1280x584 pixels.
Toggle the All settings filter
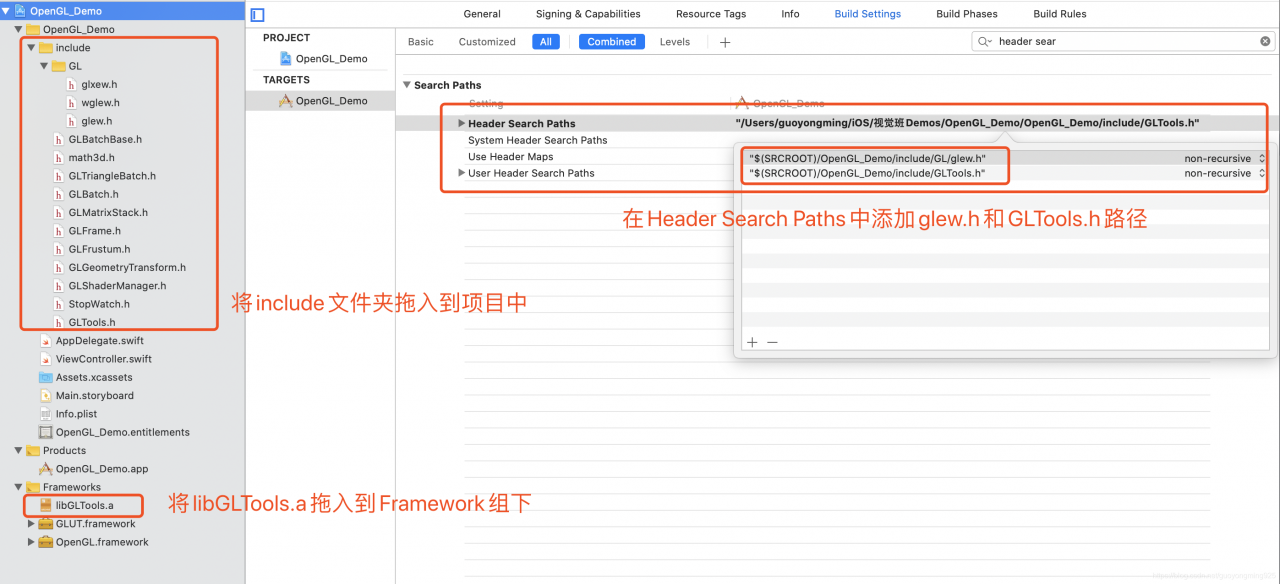(546, 42)
